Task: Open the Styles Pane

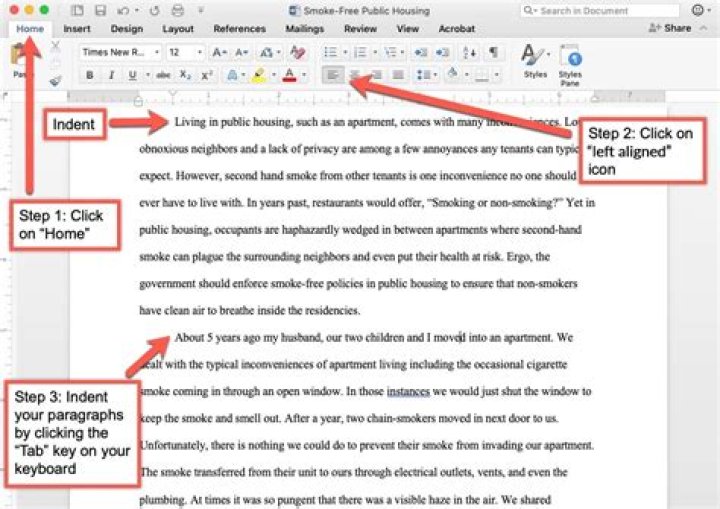Action: [x=570, y=62]
